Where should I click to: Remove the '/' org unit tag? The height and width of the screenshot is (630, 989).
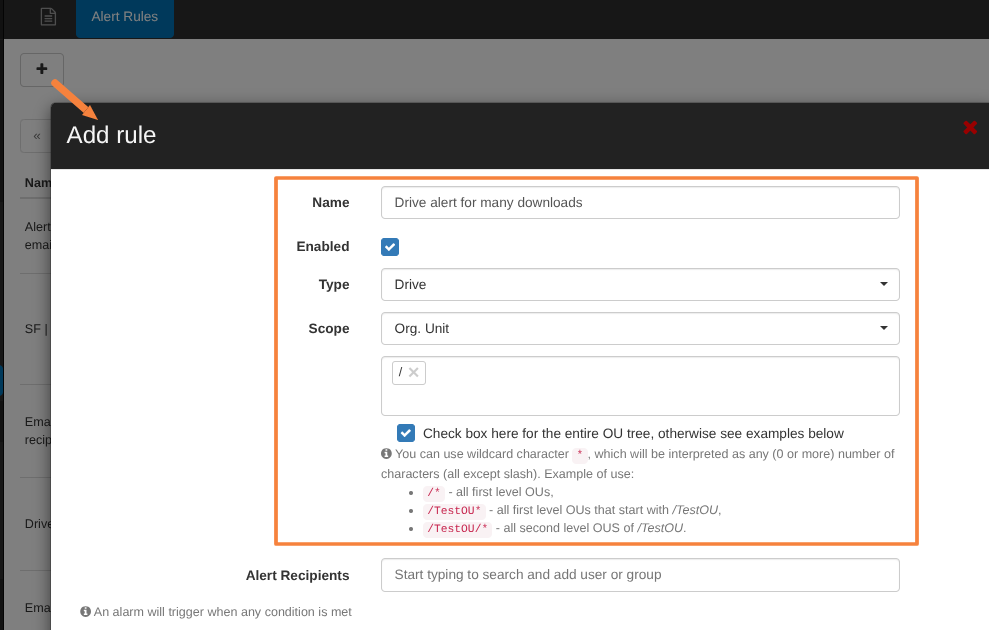click(414, 372)
